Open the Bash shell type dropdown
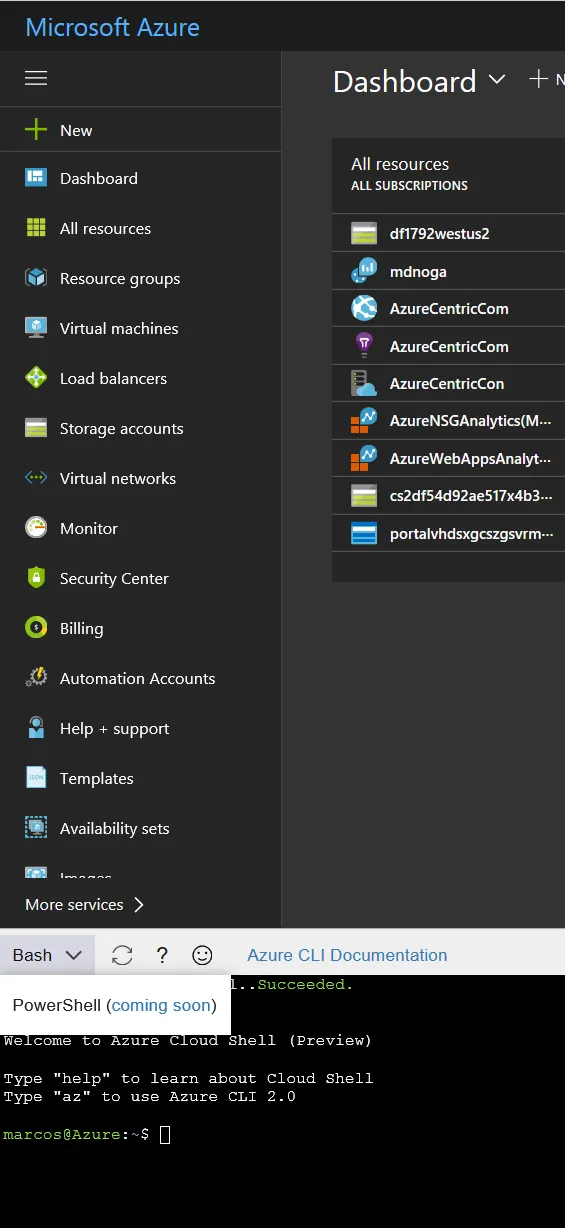Viewport: 565px width, 1228px height. pos(47,955)
